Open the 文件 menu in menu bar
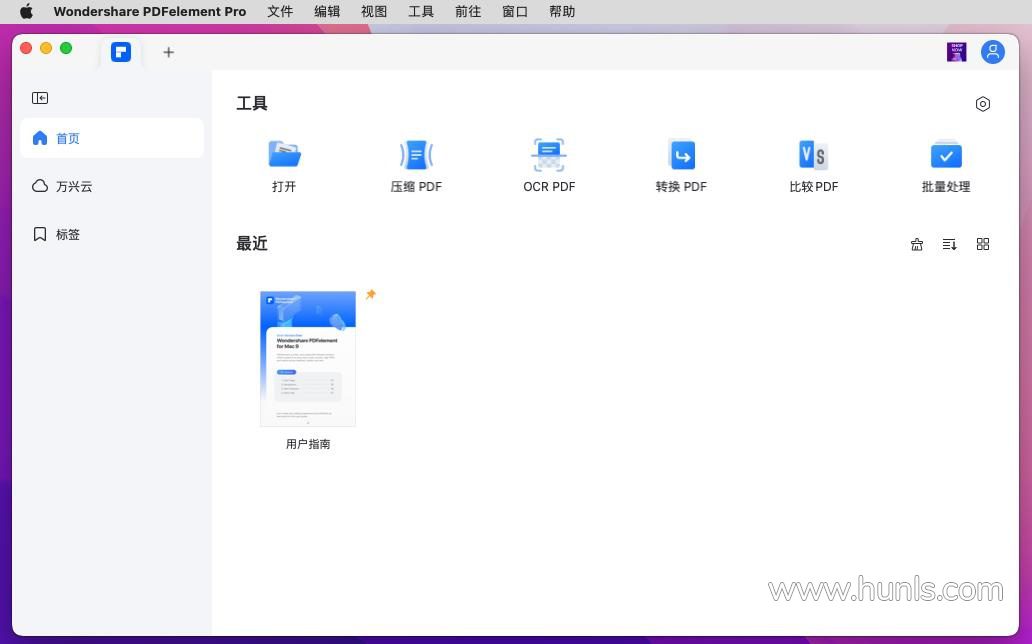The width and height of the screenshot is (1032, 644). [280, 12]
